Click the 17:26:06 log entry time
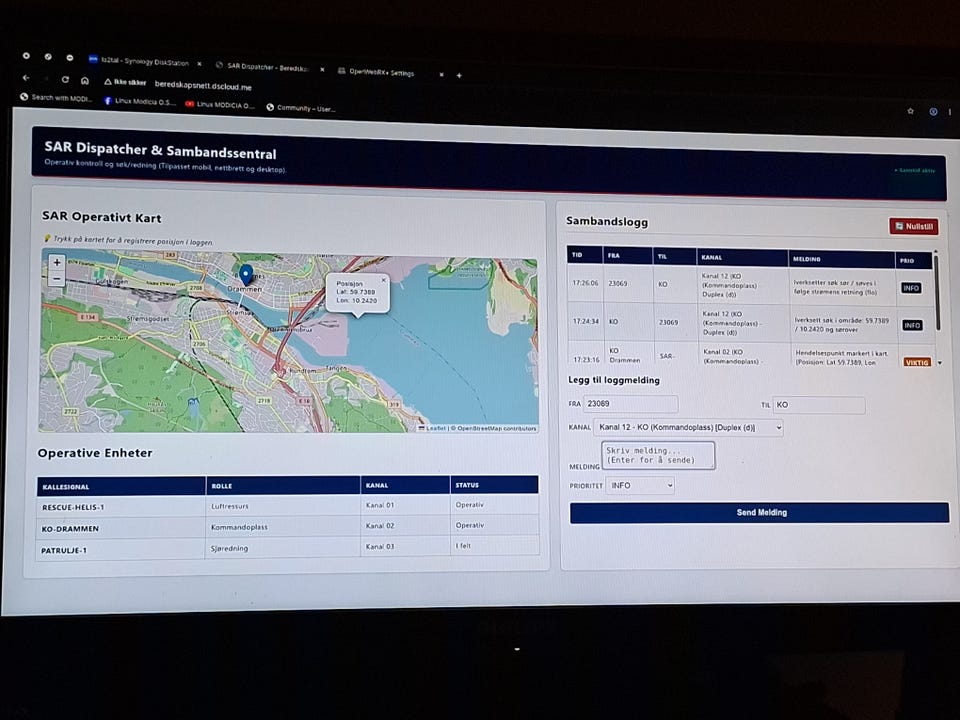Image resolution: width=960 pixels, height=720 pixels. (585, 283)
